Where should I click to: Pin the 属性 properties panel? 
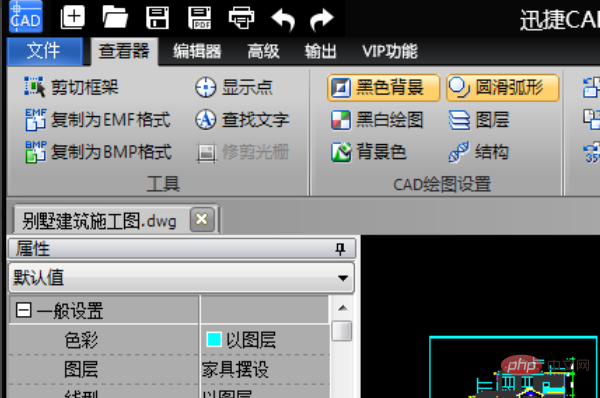click(340, 249)
